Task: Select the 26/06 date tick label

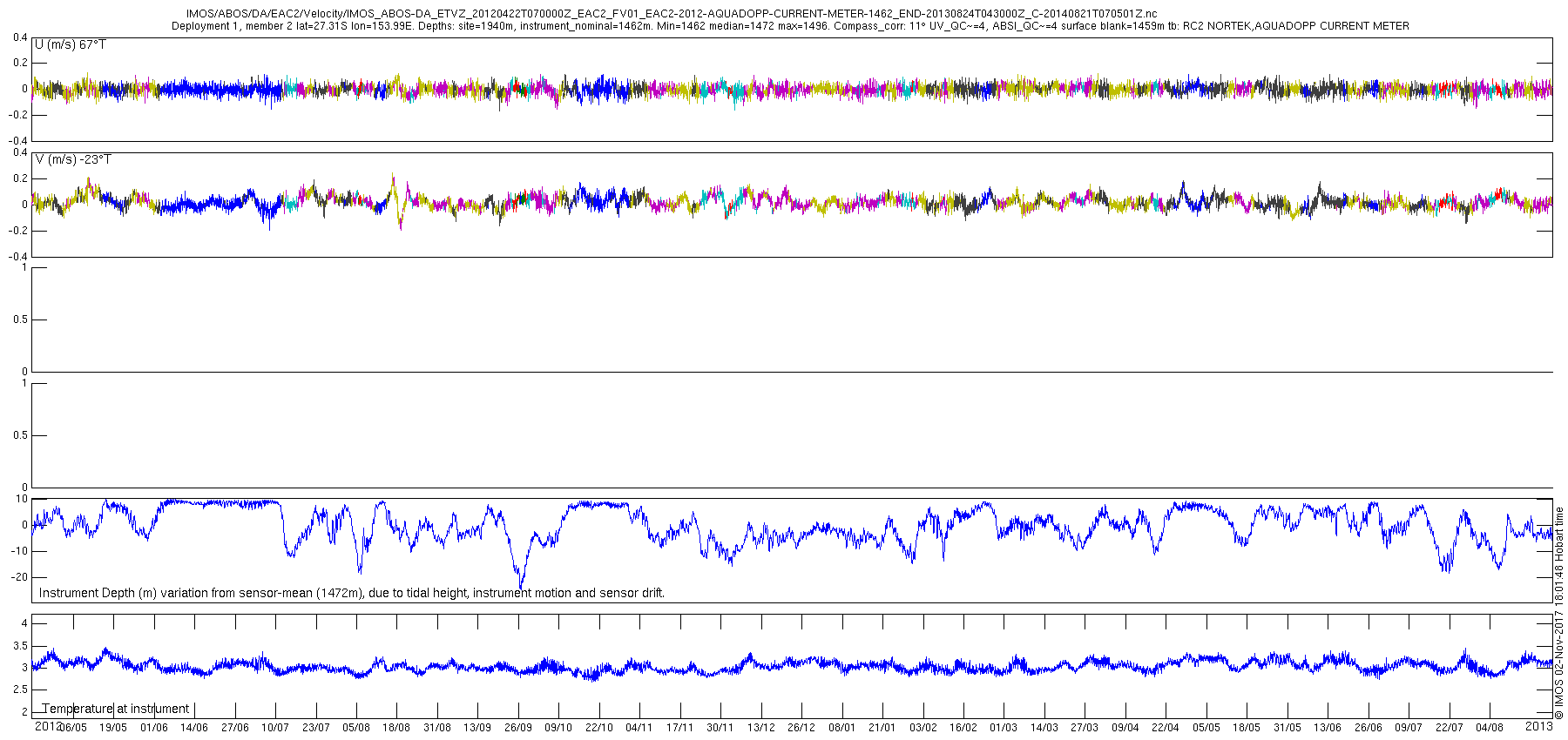Action: [1369, 728]
